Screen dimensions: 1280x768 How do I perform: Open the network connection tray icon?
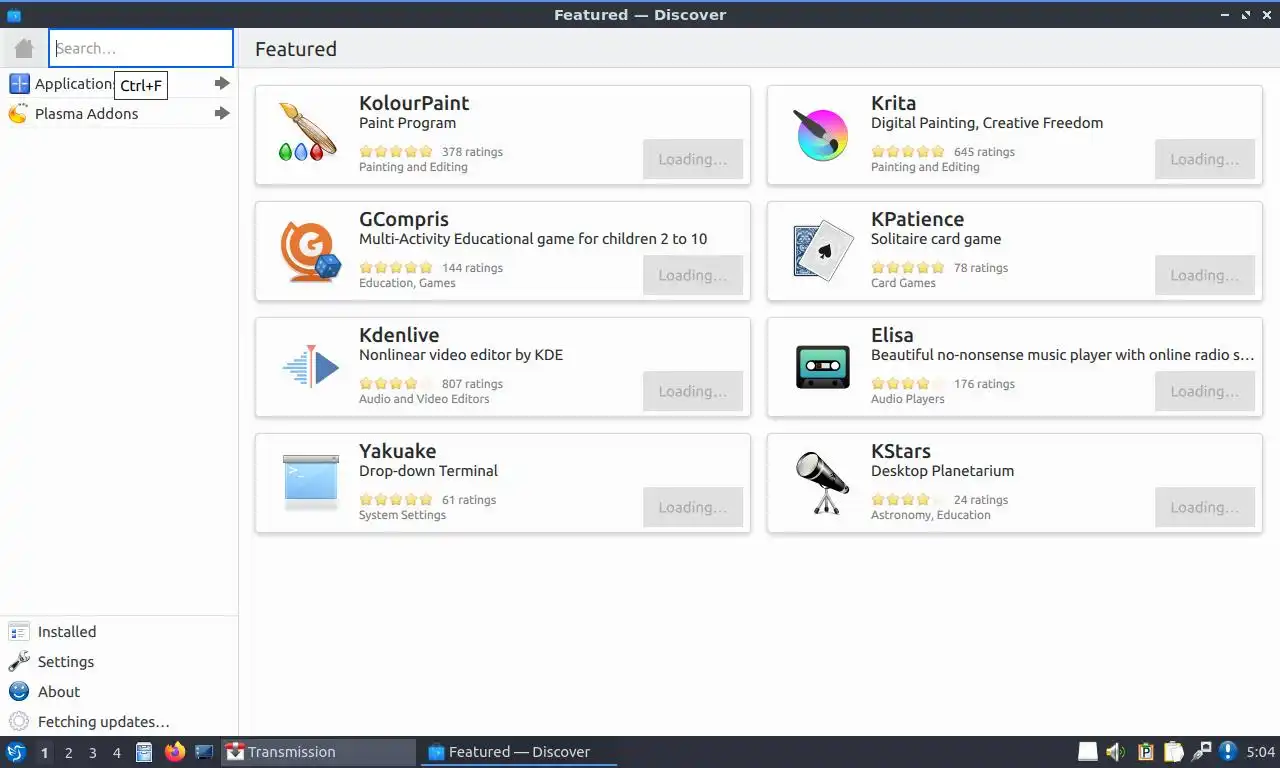[1202, 752]
